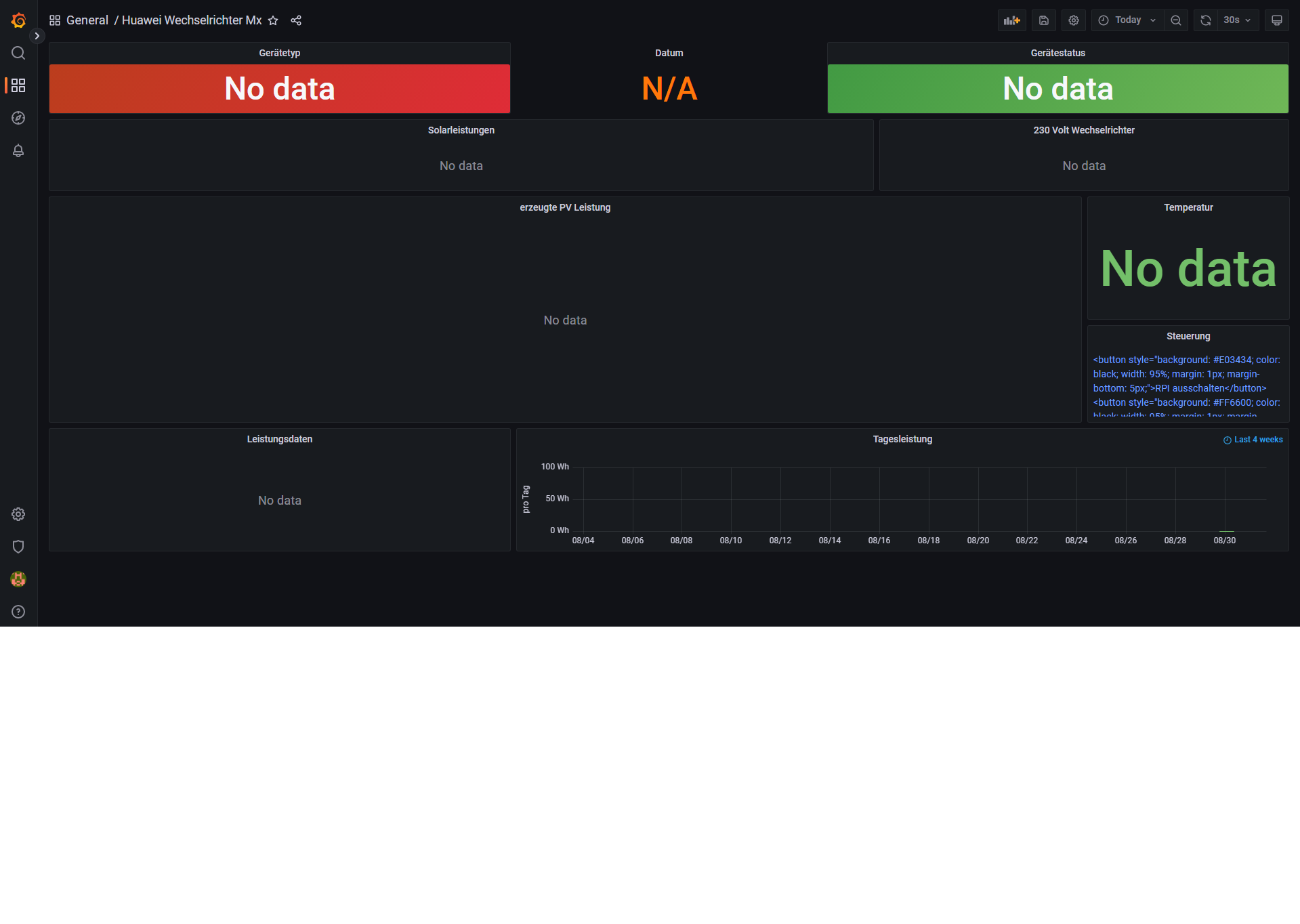Screen dimensions: 1300x924
Task: Click the 08/30 label on Tagesleistung axis
Action: point(1224,541)
